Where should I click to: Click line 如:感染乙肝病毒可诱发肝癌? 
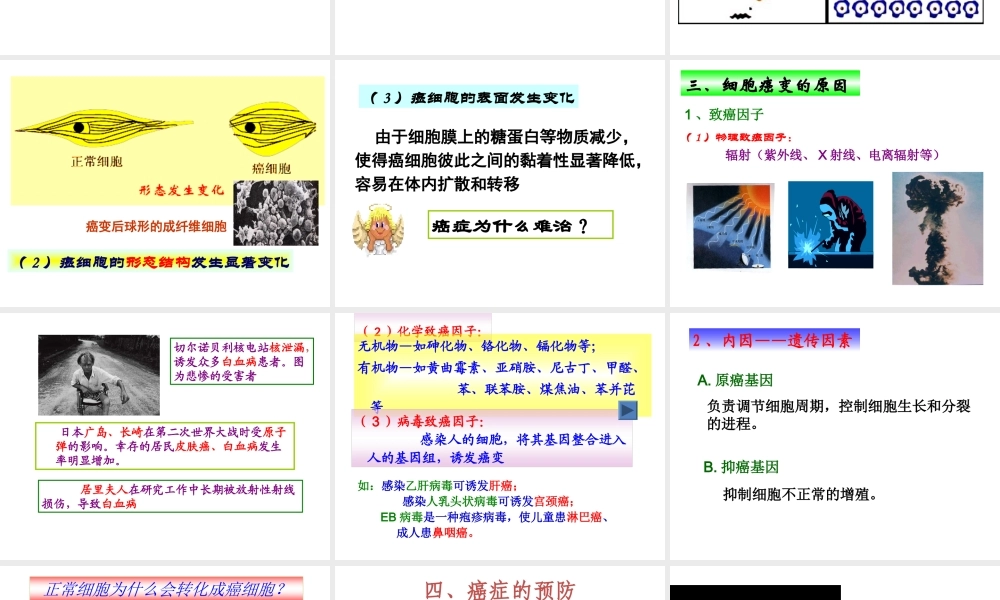[x=438, y=486]
